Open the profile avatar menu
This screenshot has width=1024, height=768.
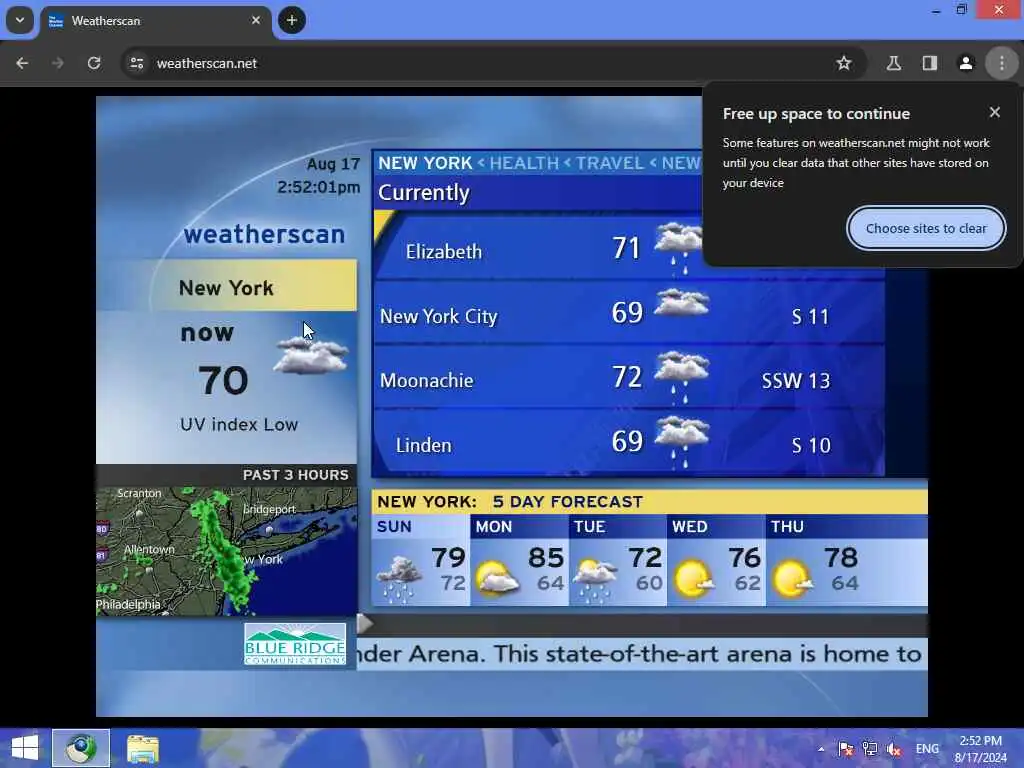tap(965, 63)
